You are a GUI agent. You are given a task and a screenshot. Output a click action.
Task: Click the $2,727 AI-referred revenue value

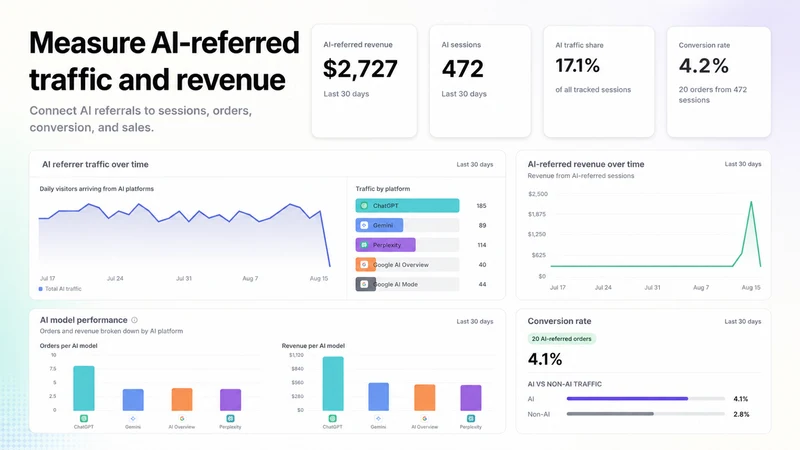point(360,69)
